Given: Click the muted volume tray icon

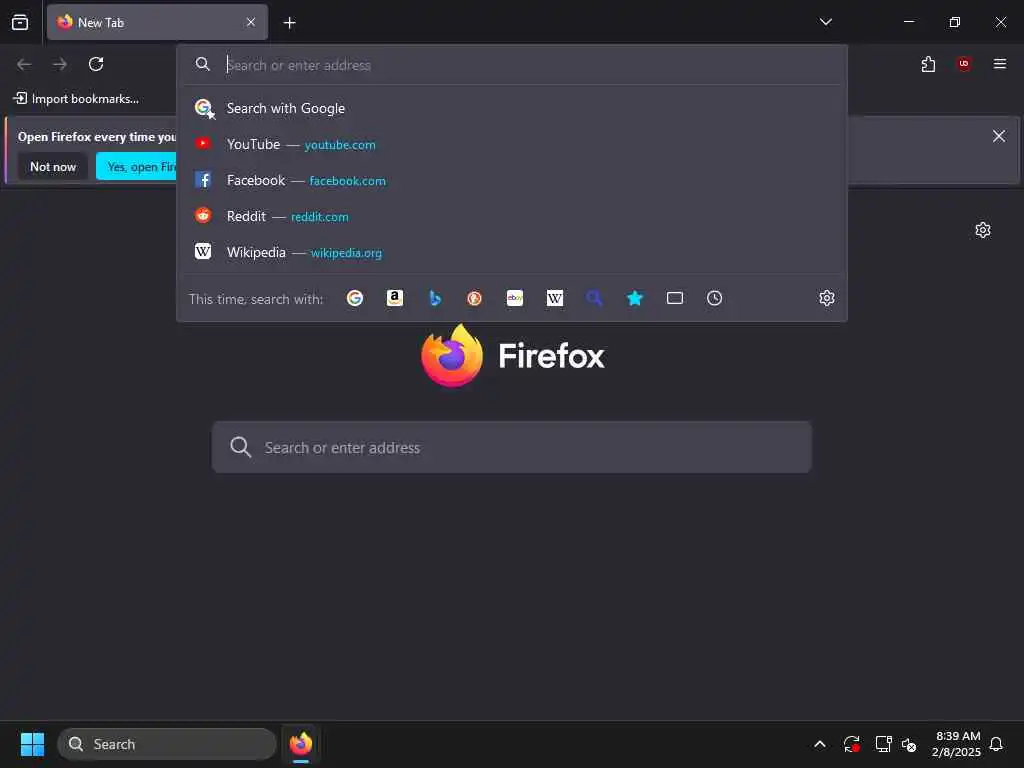Looking at the screenshot, I should pos(908,744).
